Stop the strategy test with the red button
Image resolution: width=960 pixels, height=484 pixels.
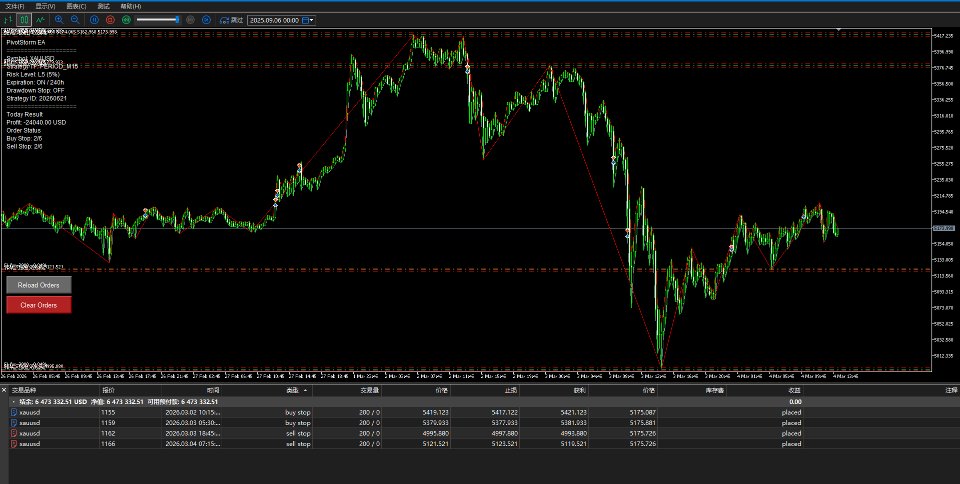110,20
